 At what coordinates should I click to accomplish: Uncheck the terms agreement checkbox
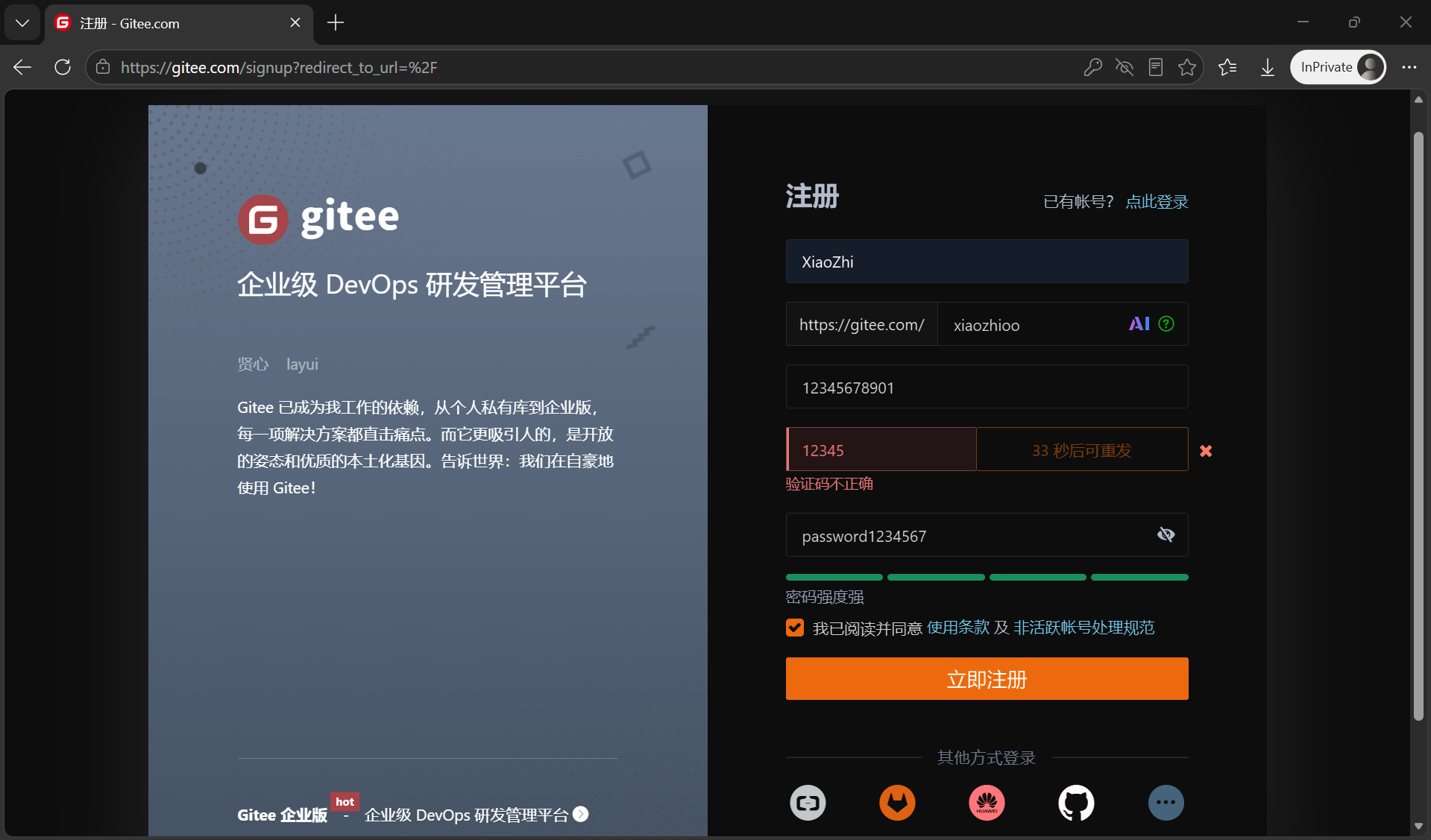click(795, 628)
